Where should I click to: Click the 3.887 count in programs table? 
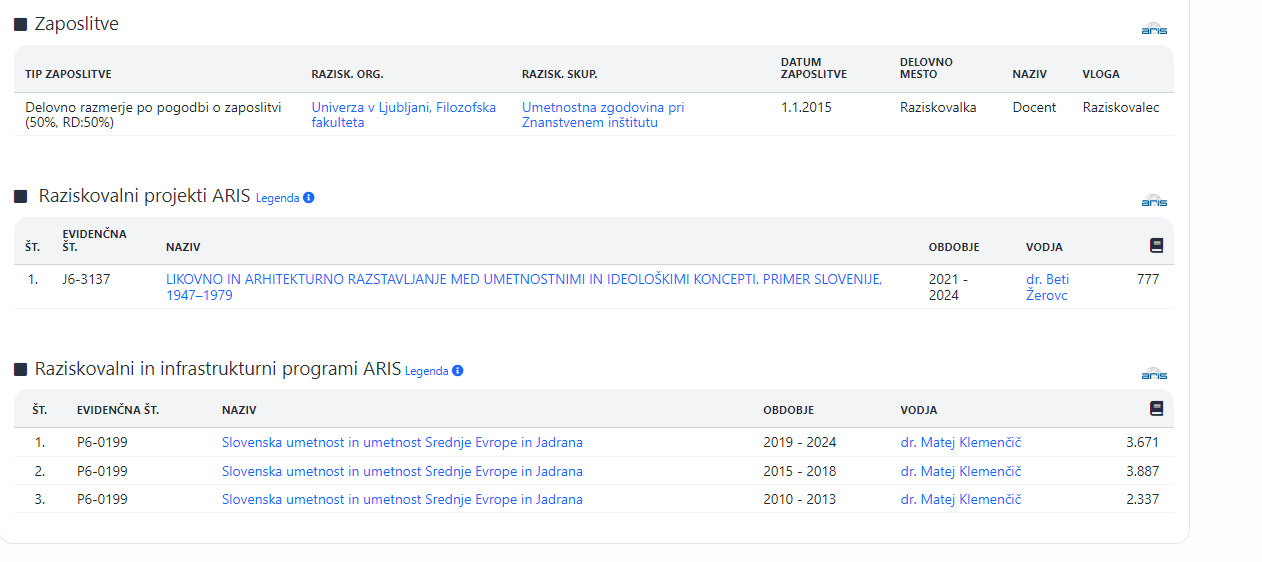point(1142,471)
